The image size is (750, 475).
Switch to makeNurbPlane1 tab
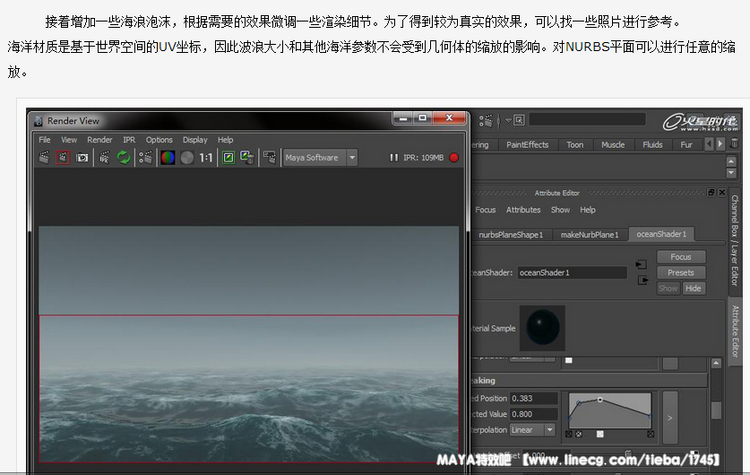590,235
